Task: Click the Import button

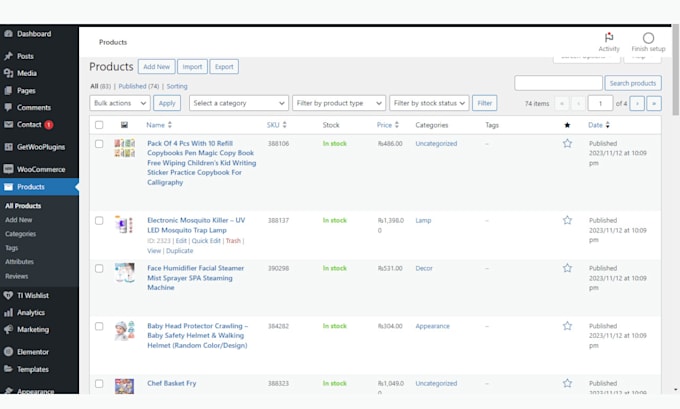Action: coord(192,66)
